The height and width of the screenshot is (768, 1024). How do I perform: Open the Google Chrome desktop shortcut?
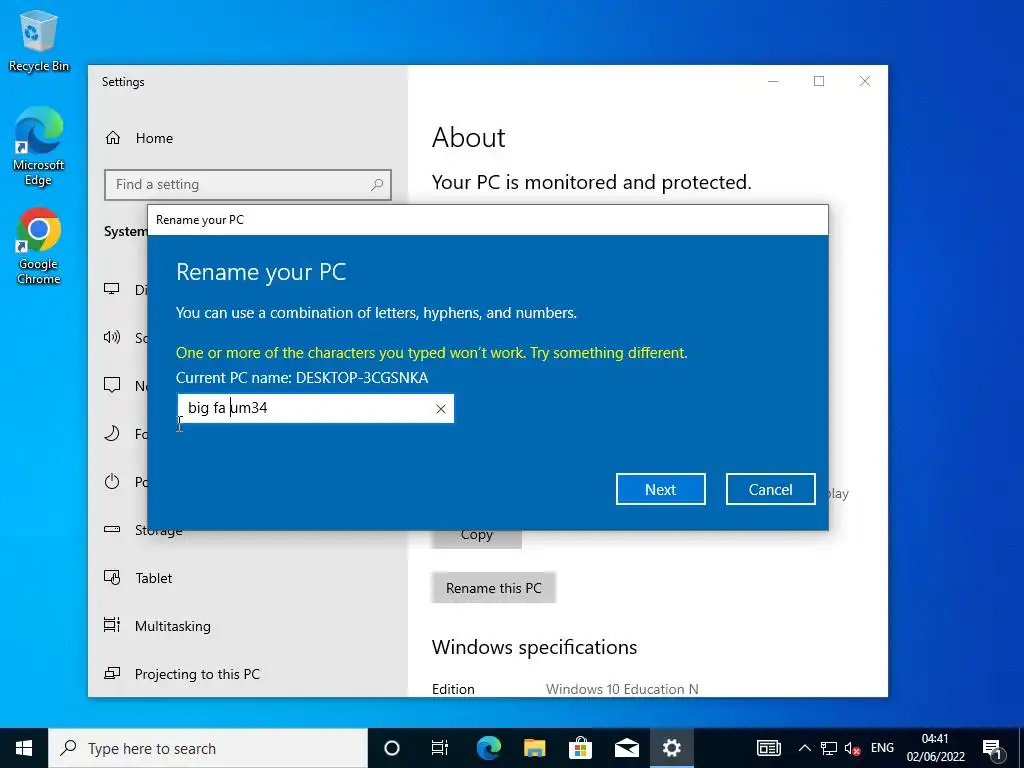(39, 247)
